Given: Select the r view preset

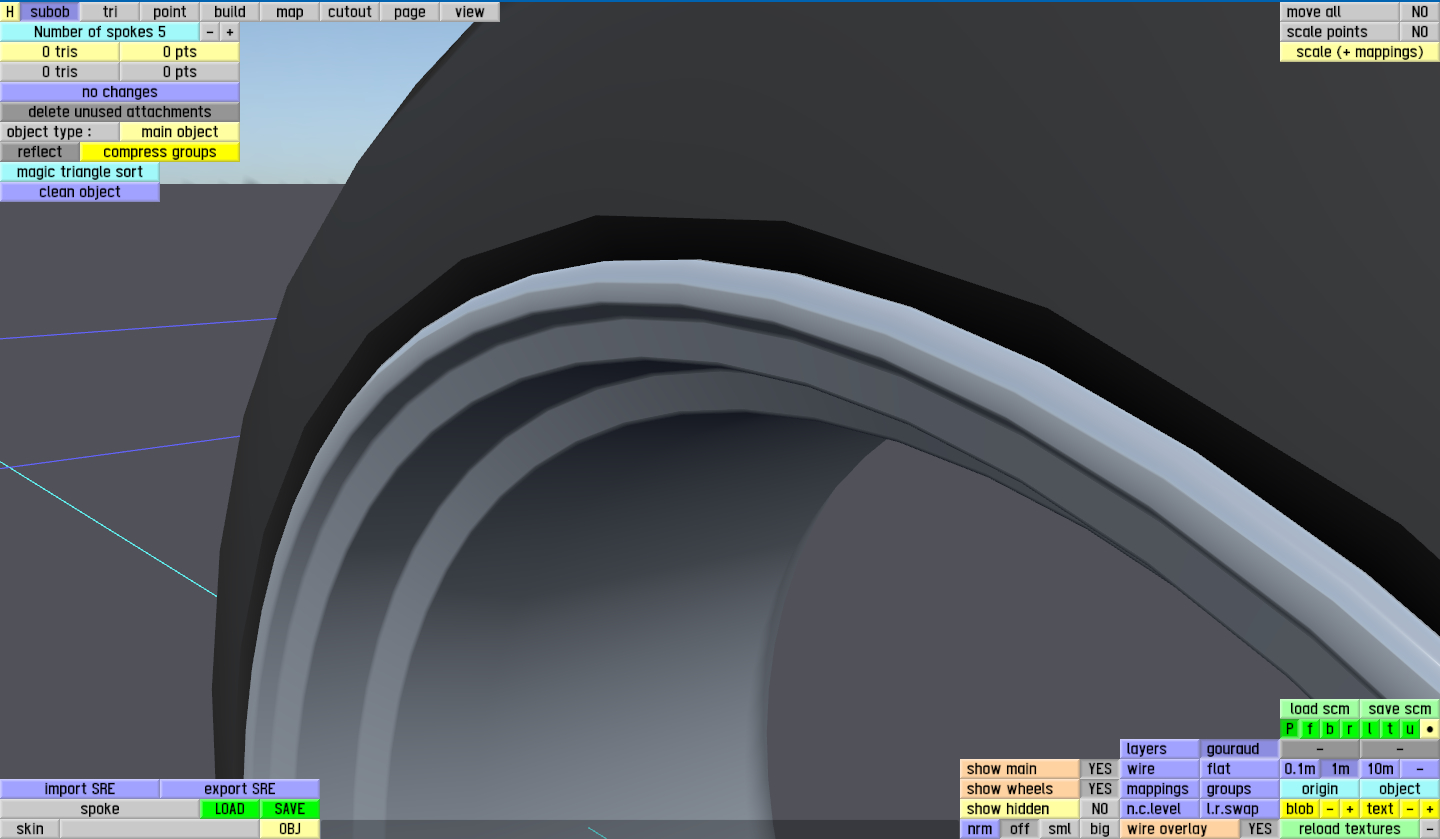Looking at the screenshot, I should (x=1350, y=729).
